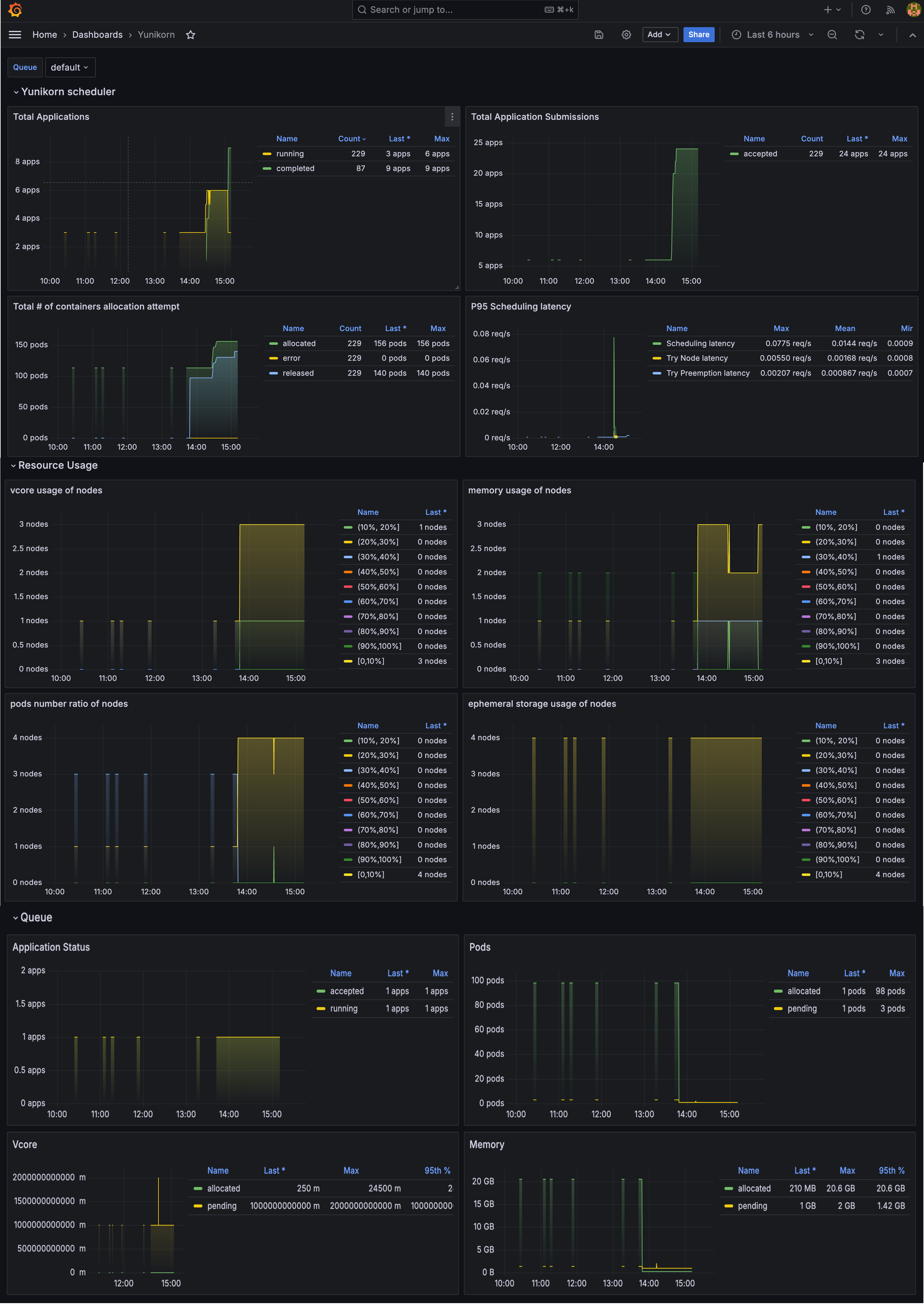
Task: Select the default queue dropdown
Action: pyautogui.click(x=68, y=67)
